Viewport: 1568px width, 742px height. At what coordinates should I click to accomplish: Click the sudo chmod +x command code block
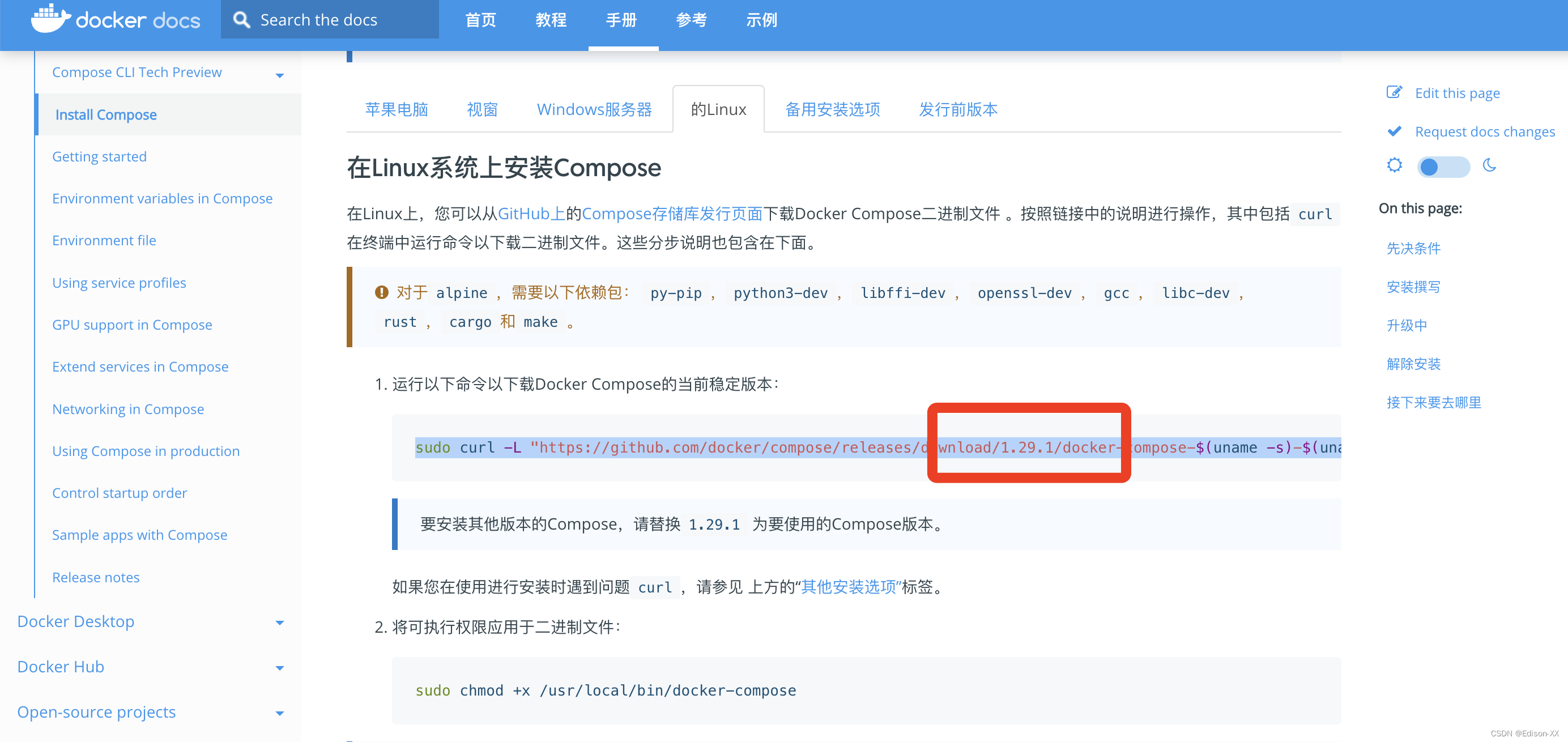(866, 690)
